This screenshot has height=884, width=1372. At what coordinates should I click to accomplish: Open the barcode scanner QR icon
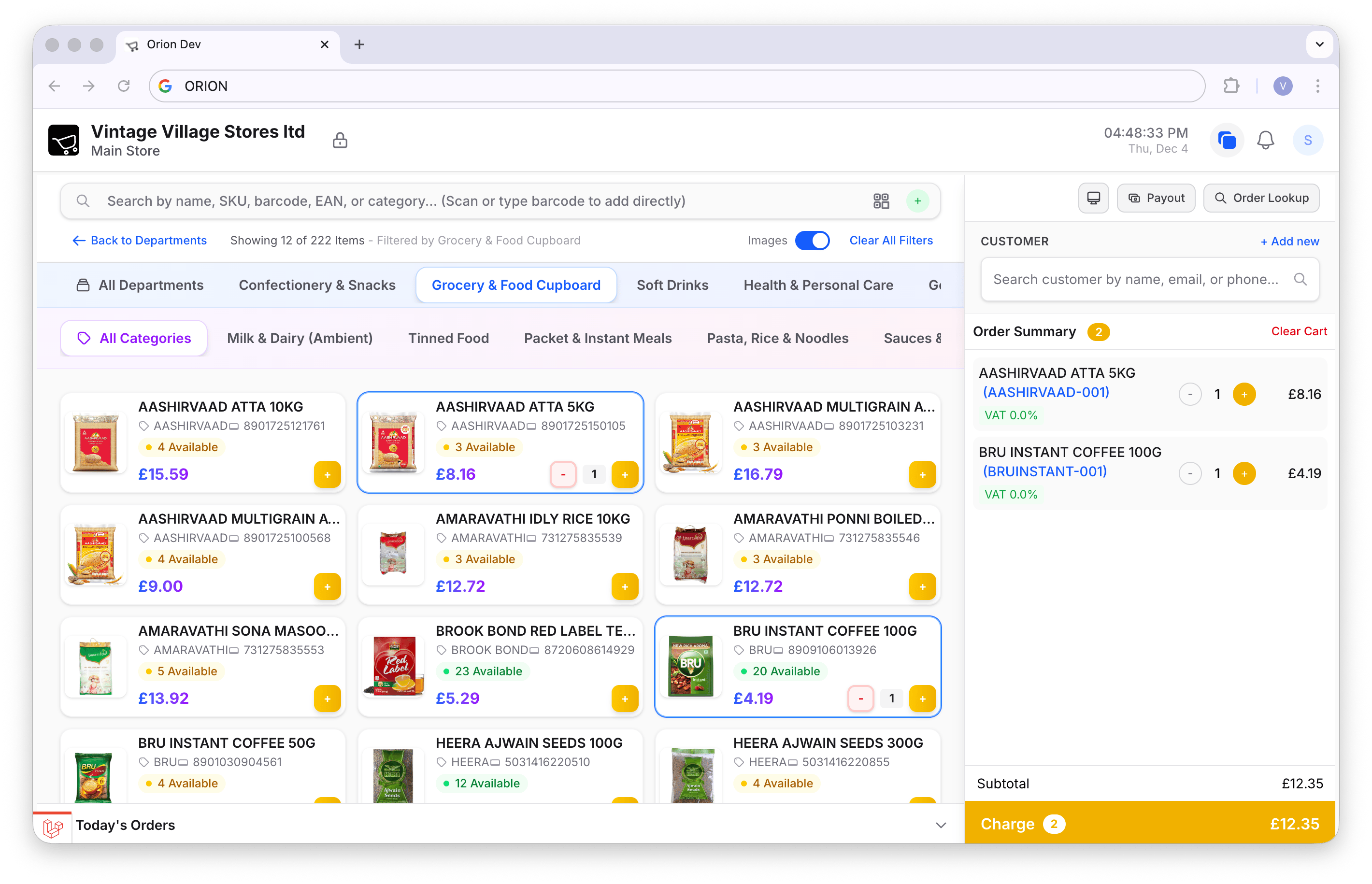tap(881, 201)
